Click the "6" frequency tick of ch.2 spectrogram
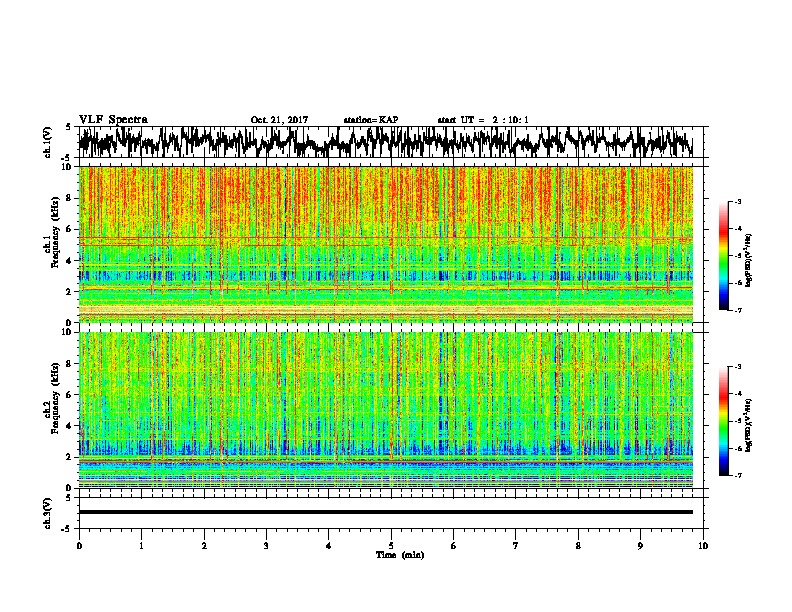 tap(70, 394)
